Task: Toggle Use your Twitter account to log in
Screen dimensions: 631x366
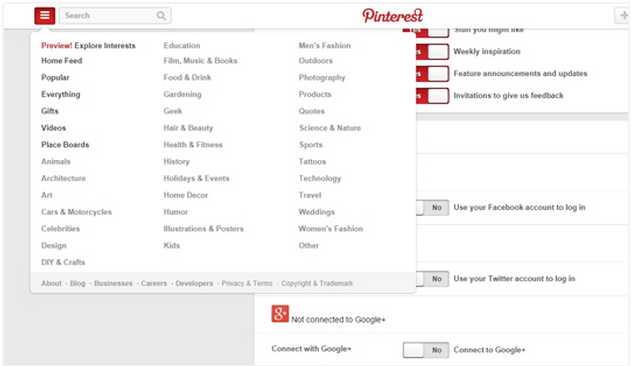Action: [x=432, y=279]
